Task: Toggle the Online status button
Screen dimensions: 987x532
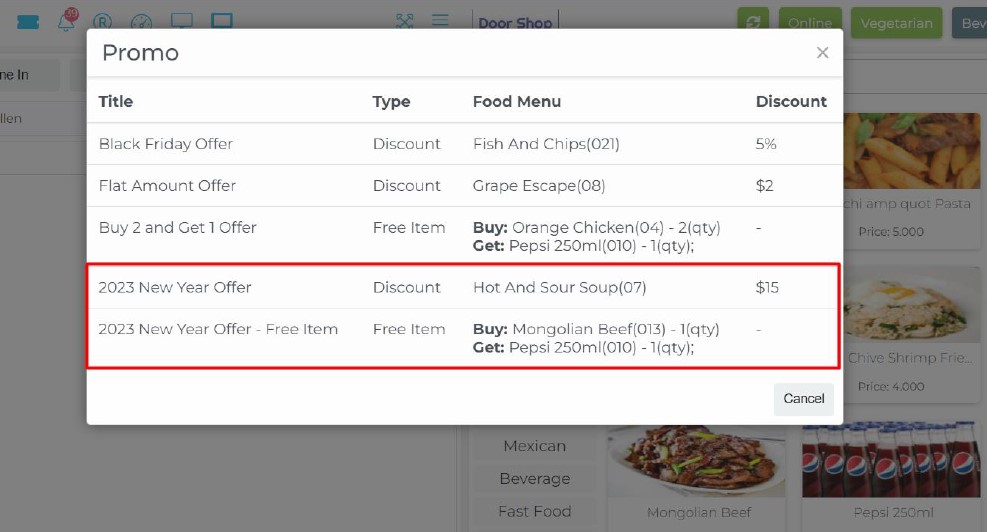Action: pyautogui.click(x=809, y=23)
